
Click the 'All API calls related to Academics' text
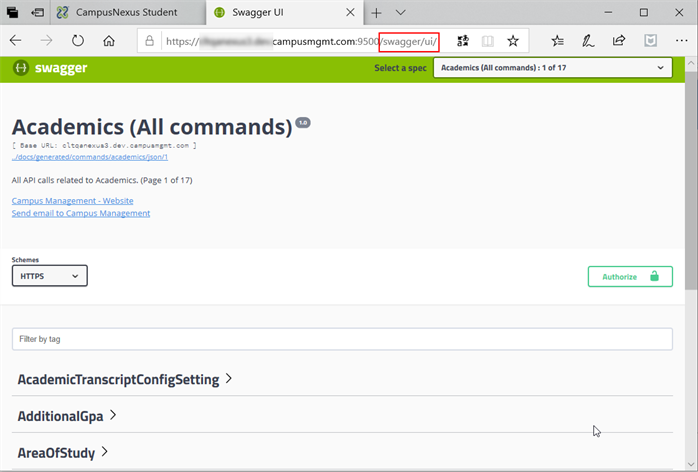(x=102, y=180)
